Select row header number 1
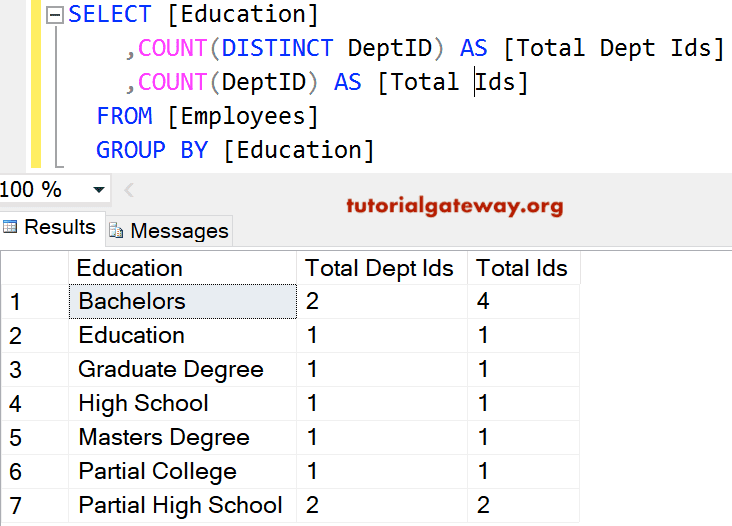732x526 pixels. tap(35, 302)
